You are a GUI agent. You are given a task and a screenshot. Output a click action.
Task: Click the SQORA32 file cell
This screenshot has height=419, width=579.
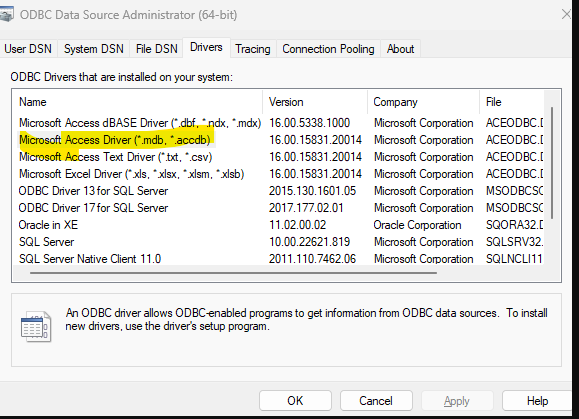(x=514, y=225)
